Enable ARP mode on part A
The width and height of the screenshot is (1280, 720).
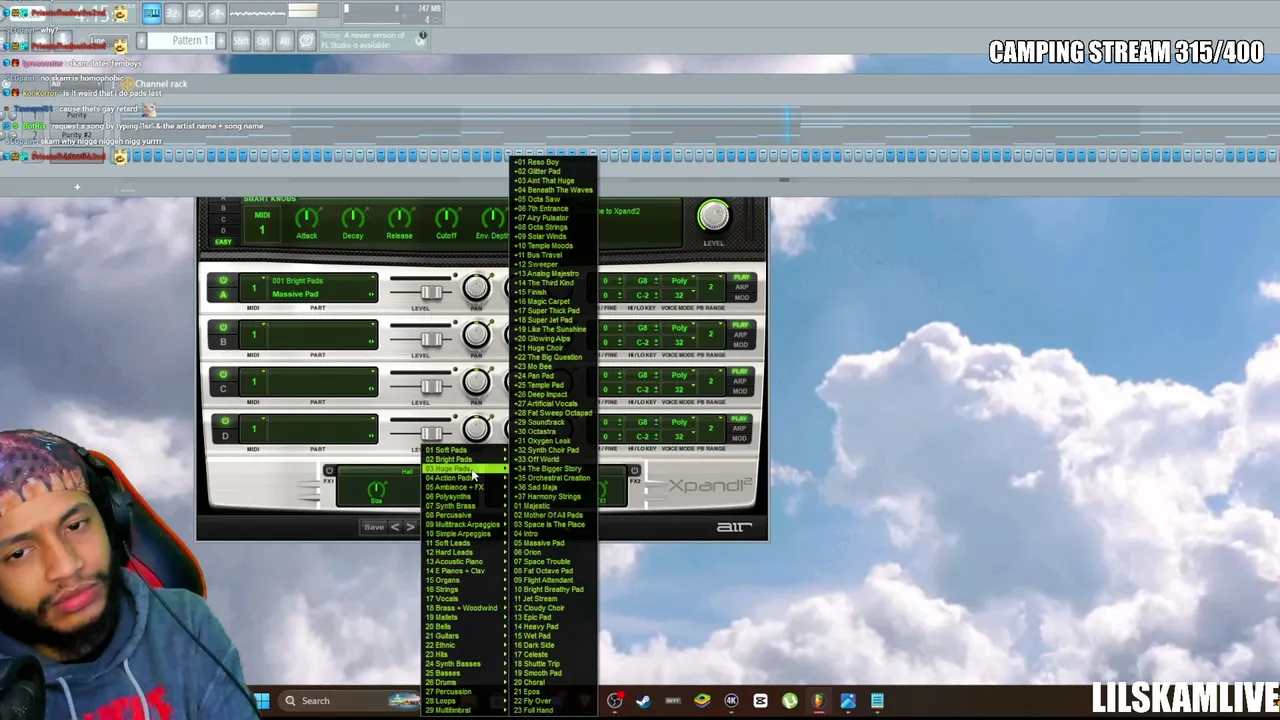click(741, 288)
